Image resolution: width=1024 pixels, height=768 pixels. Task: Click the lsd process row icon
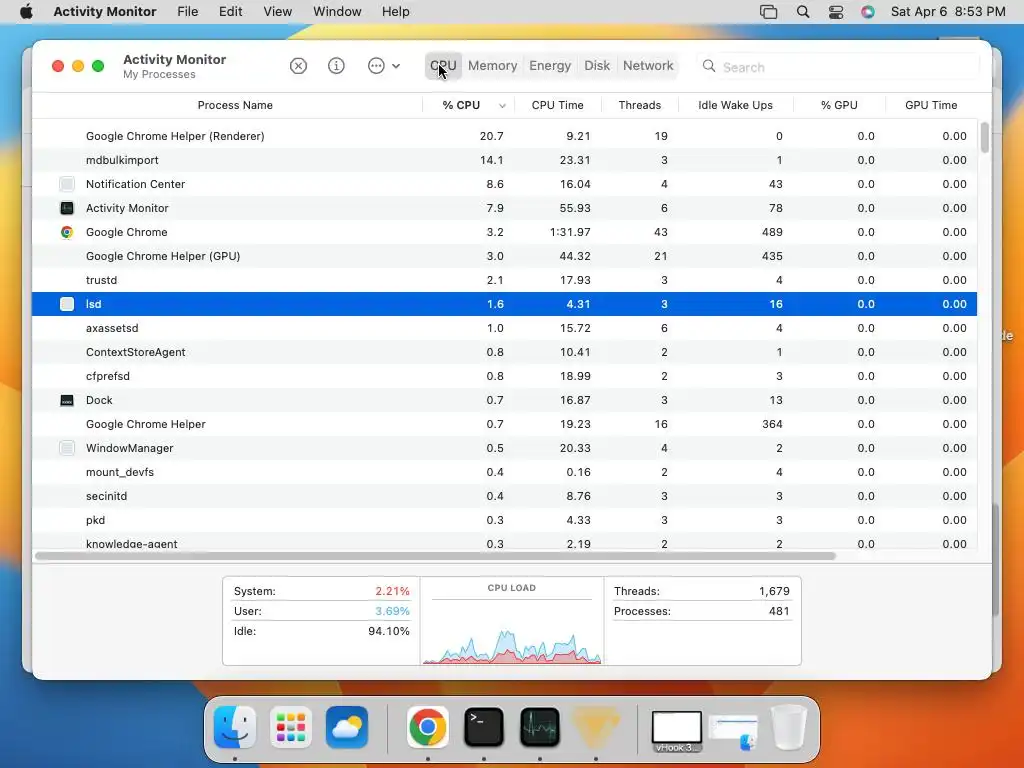click(x=67, y=304)
